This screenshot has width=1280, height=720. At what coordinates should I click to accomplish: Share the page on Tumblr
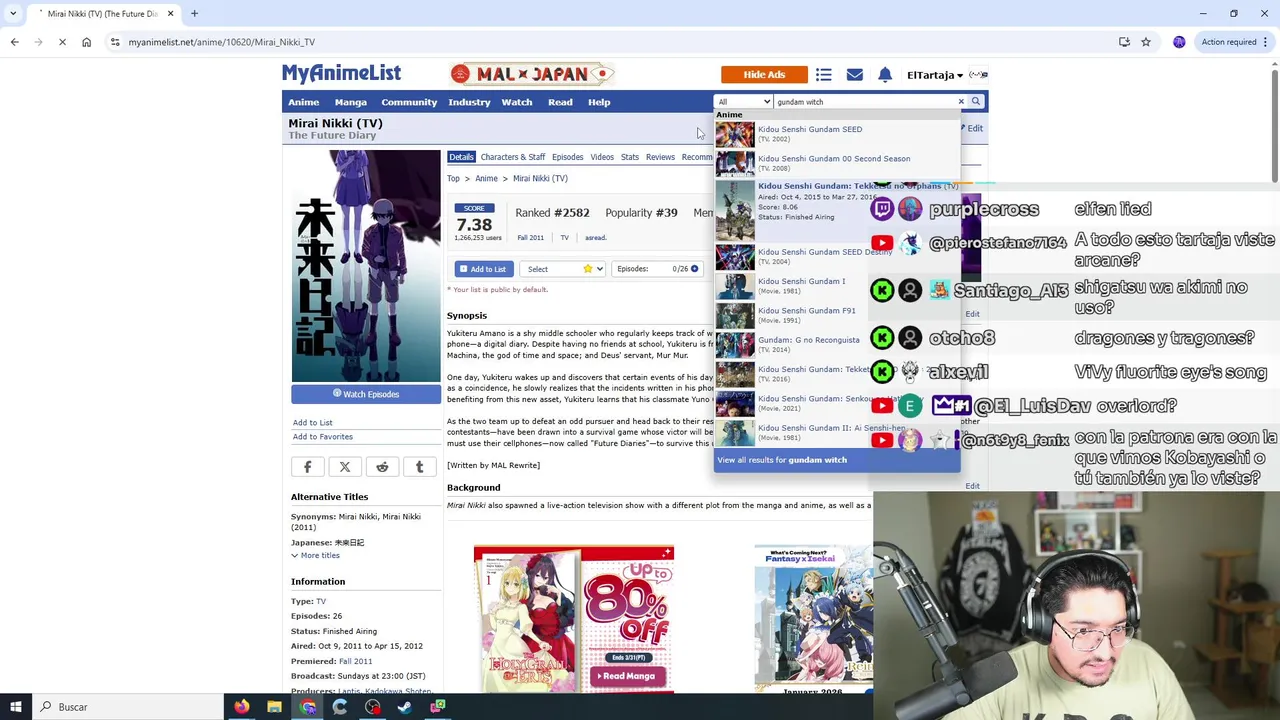pos(419,467)
